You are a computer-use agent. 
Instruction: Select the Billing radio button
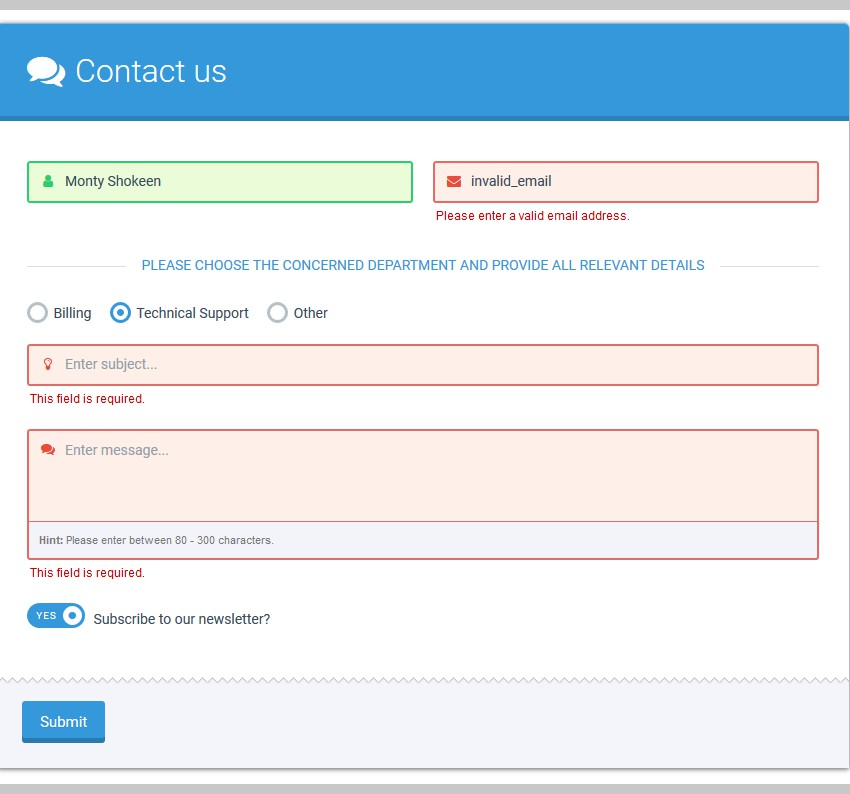coord(37,313)
